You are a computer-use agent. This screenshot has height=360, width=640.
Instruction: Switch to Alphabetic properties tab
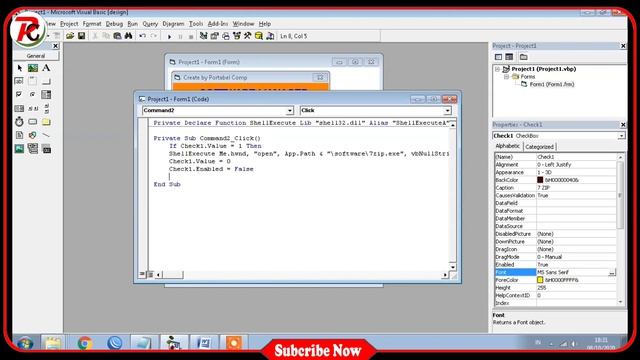tap(507, 146)
